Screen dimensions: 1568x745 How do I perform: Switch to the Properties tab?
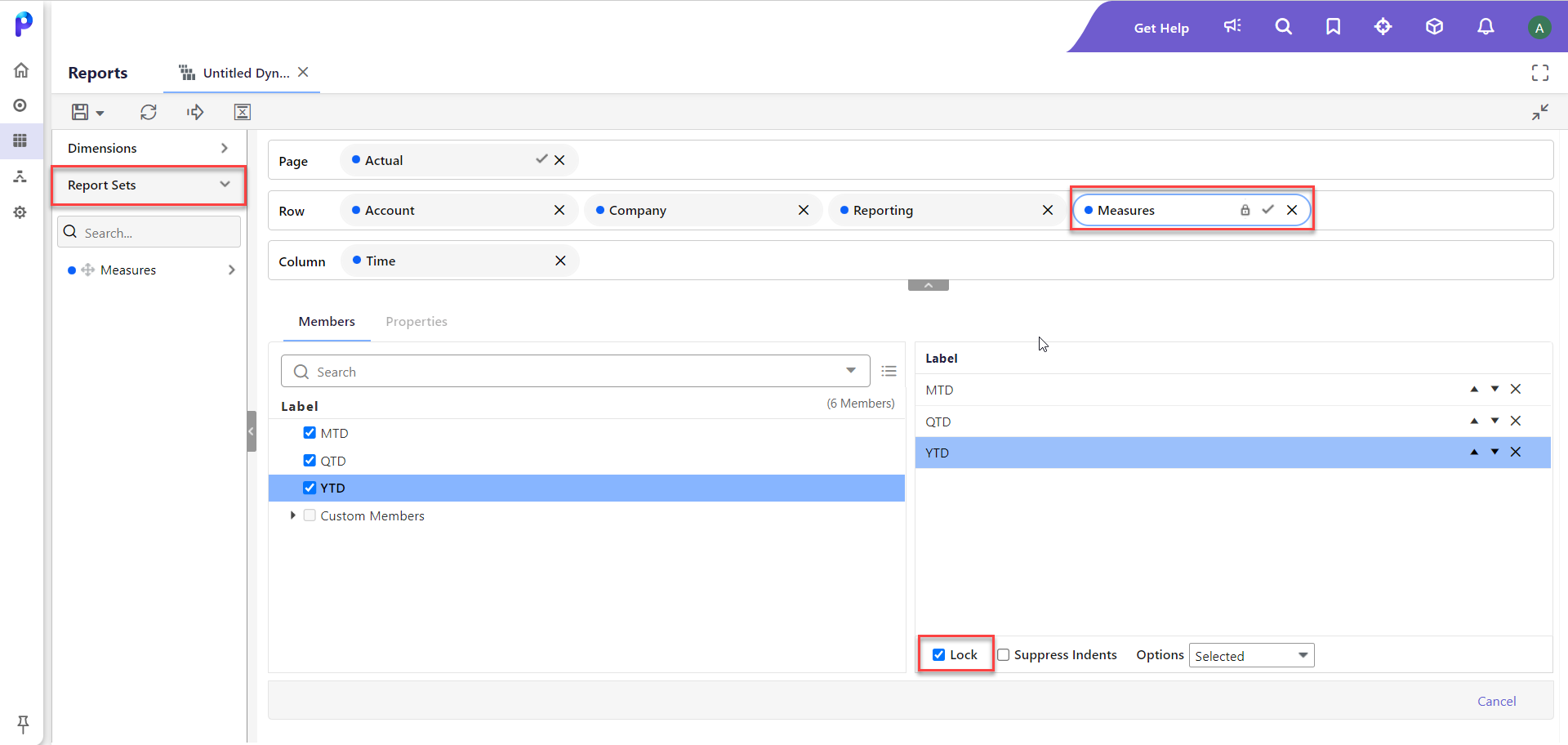(x=416, y=322)
